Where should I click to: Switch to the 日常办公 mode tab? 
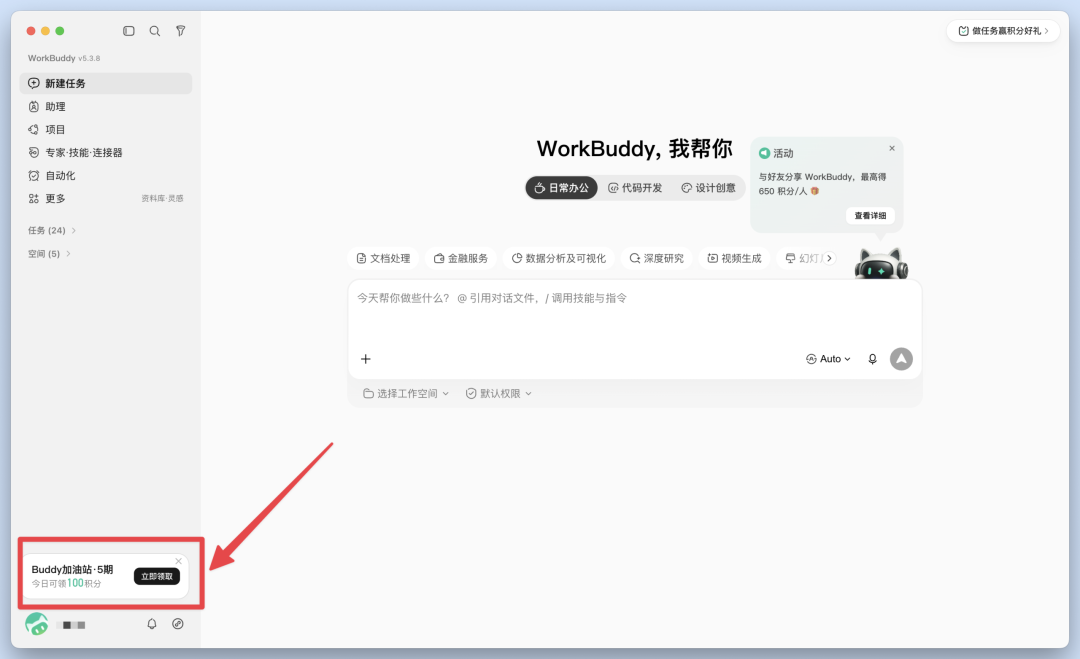561,188
